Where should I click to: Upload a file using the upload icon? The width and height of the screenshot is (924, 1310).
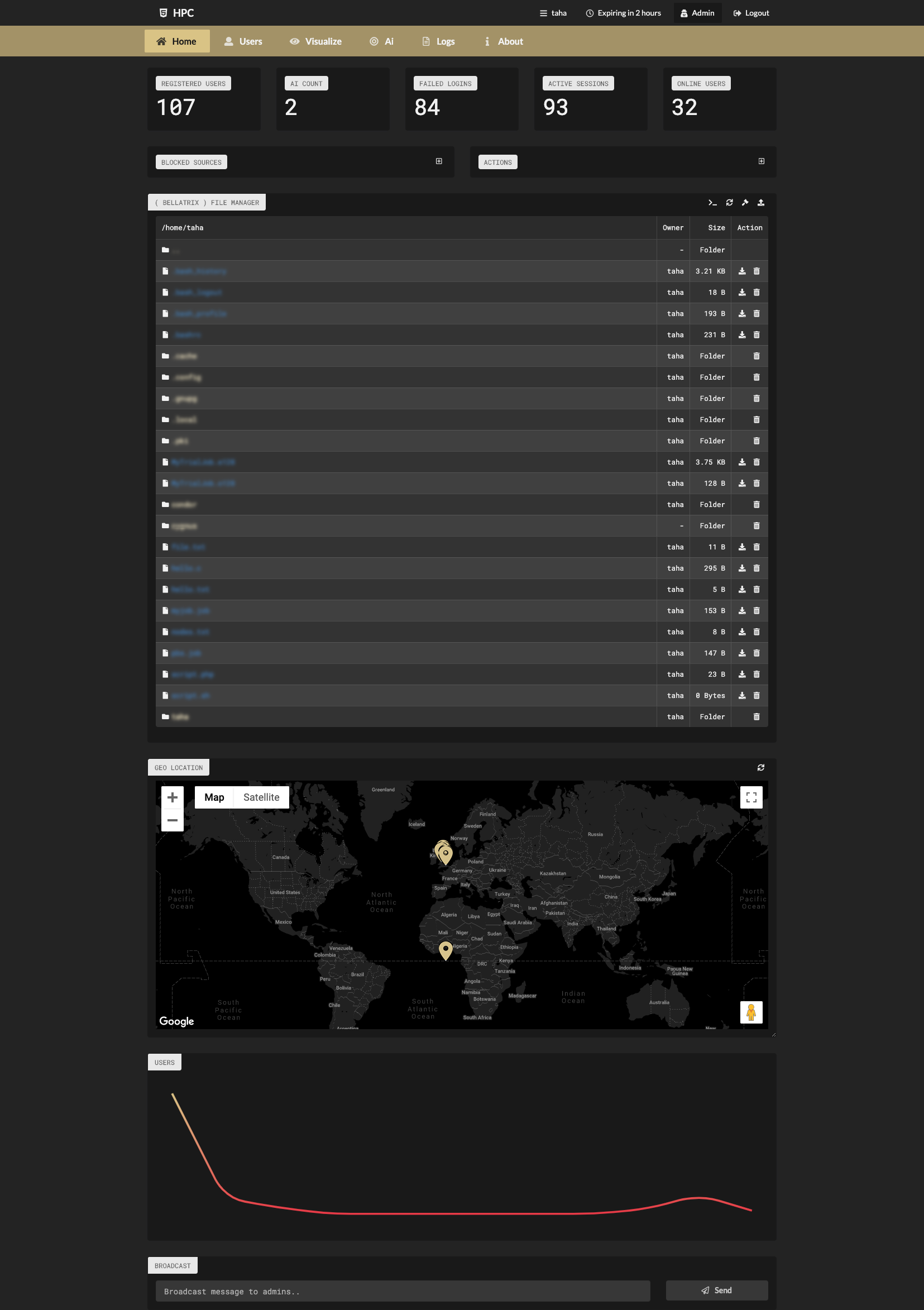[x=761, y=203]
